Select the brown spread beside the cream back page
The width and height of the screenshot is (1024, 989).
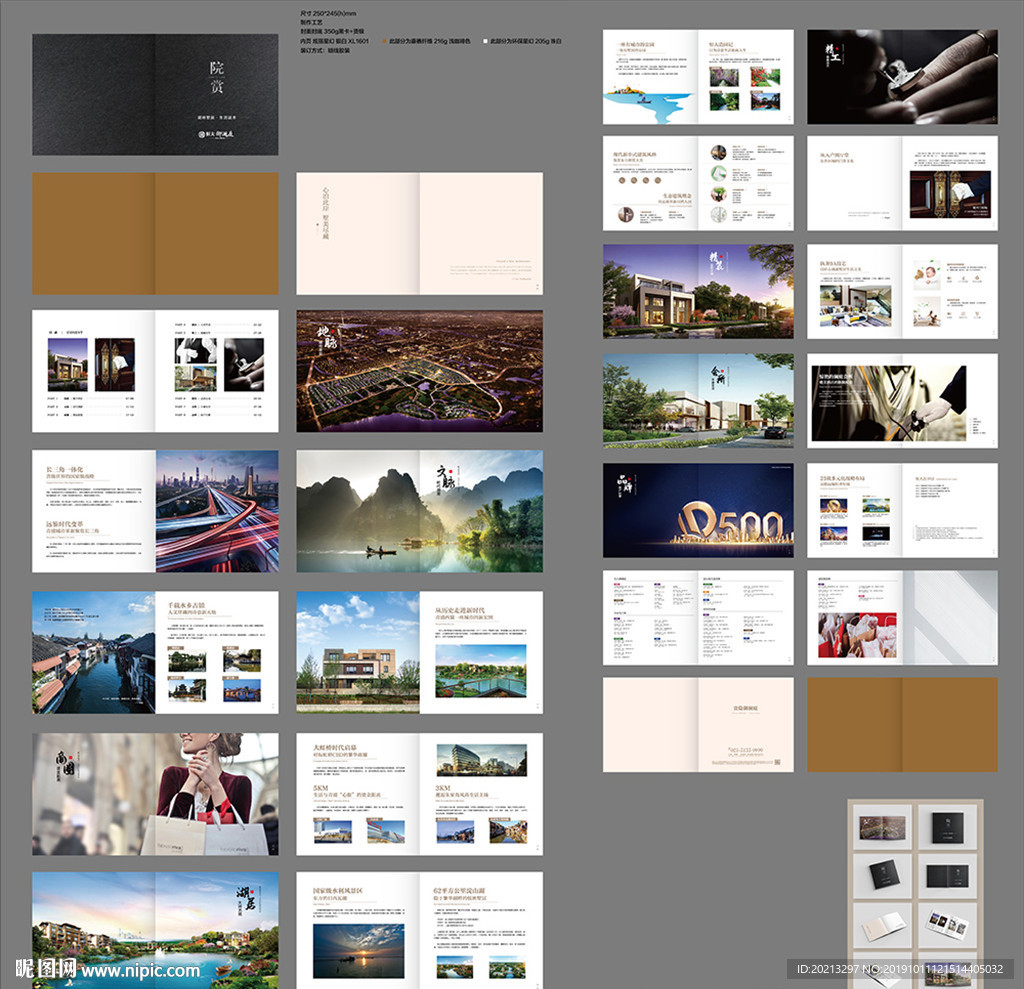tap(903, 724)
